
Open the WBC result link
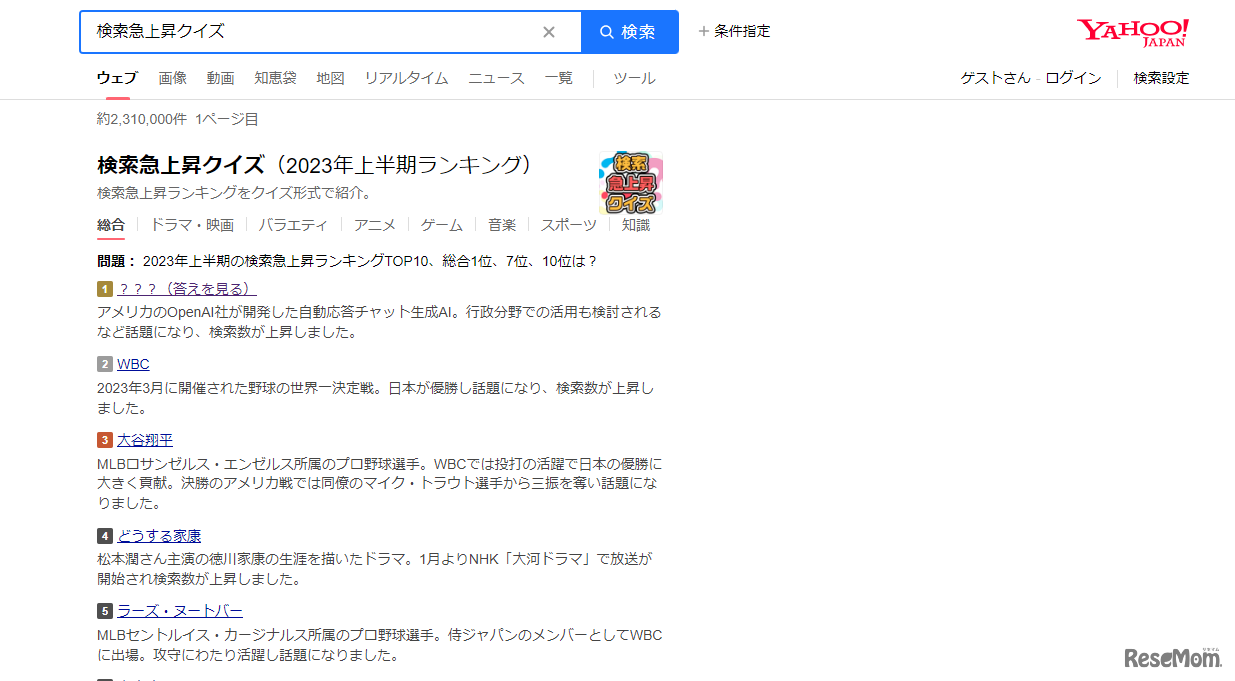[133, 363]
